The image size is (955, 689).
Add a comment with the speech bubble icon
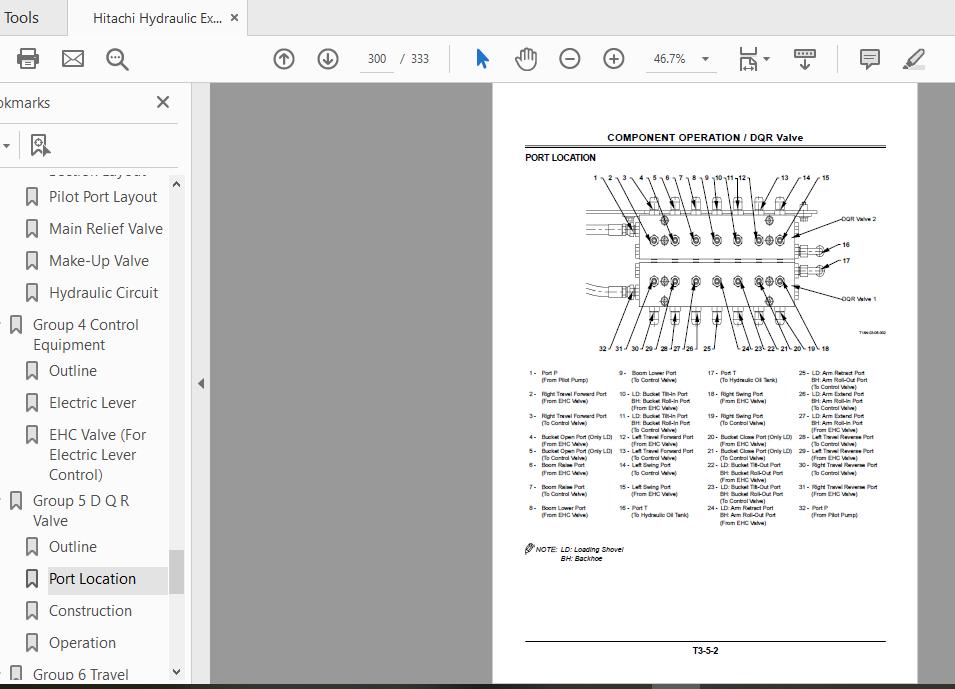869,59
